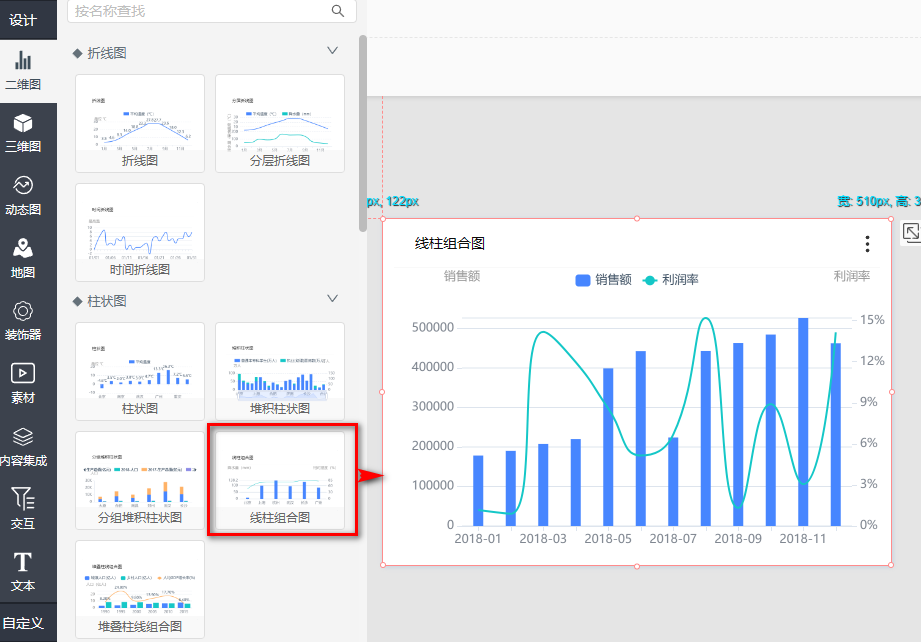Collapse the 折线图 section chevron
This screenshot has width=921, height=642.
(x=333, y=51)
